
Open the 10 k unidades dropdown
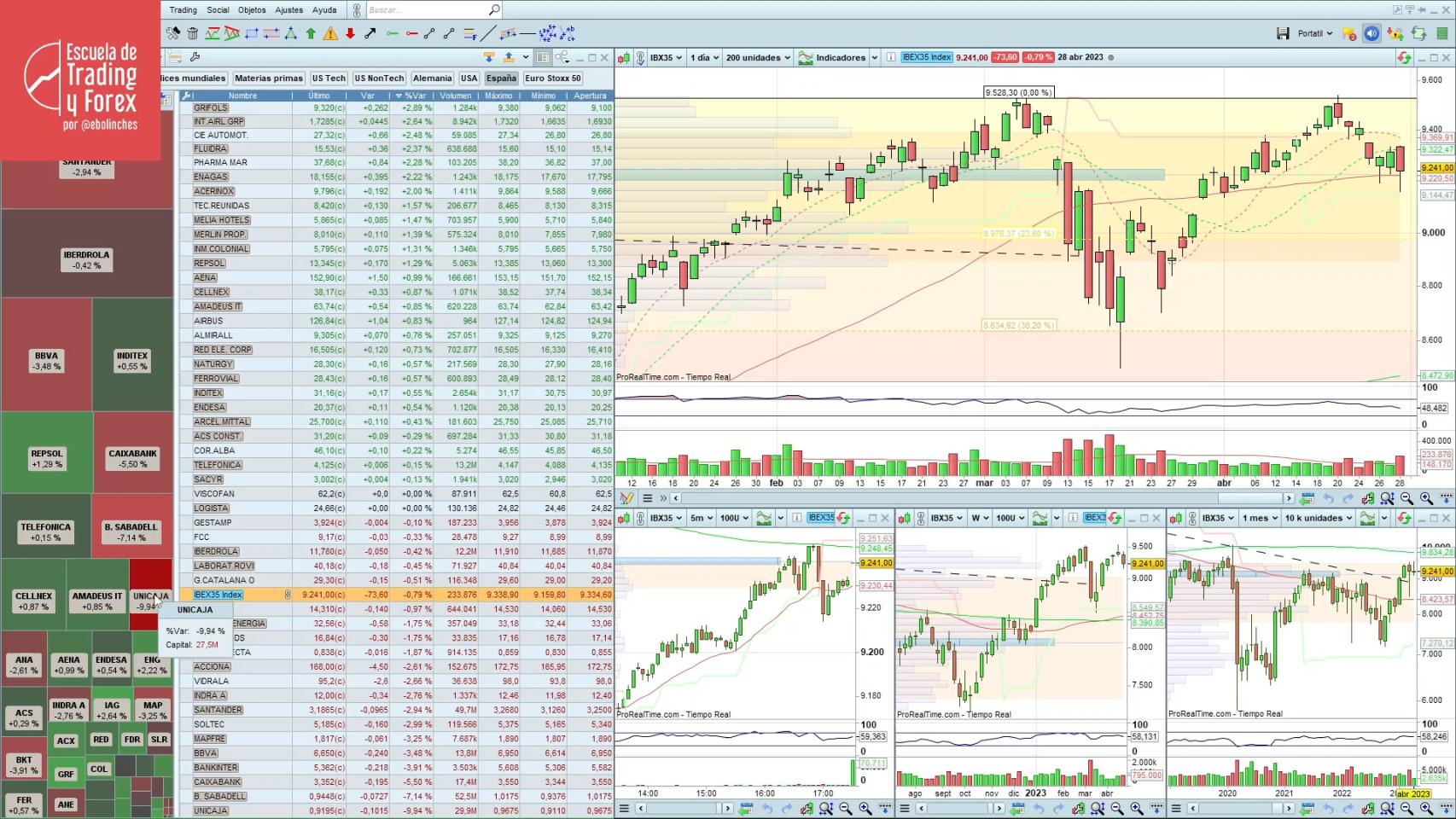(x=1319, y=518)
